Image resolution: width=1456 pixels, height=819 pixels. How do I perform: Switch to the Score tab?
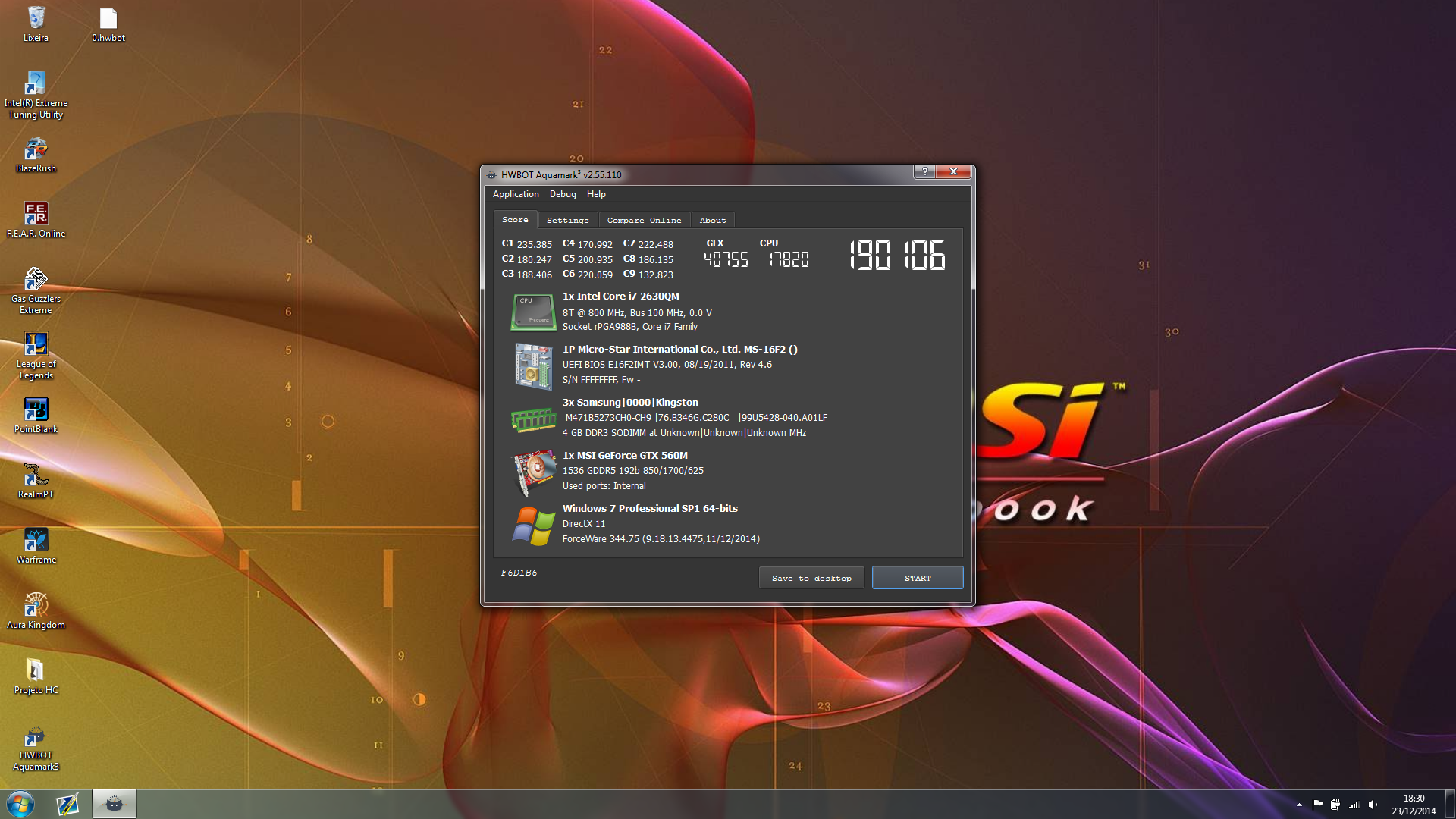point(515,220)
